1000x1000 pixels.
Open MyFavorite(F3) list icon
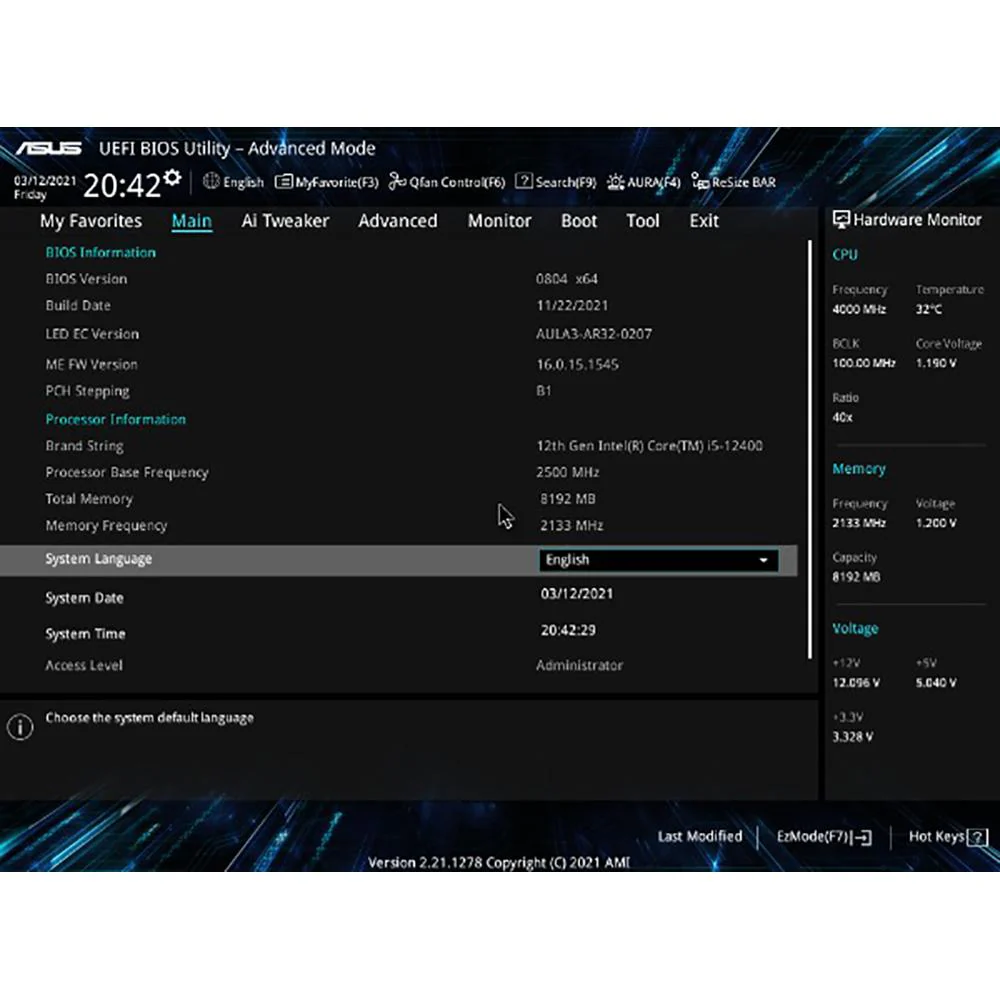[x=284, y=182]
